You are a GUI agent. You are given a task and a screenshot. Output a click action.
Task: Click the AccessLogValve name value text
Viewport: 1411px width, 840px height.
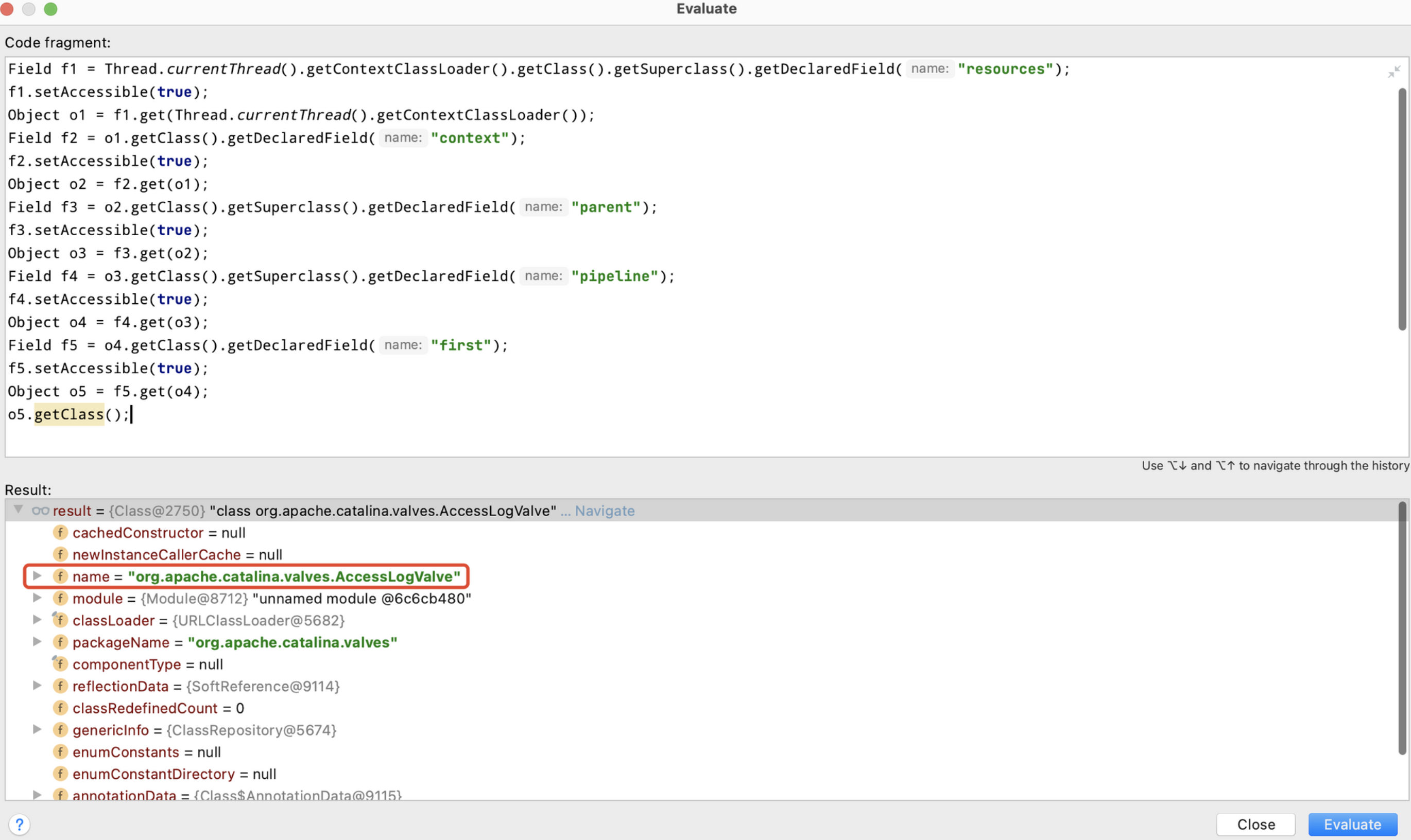[294, 576]
